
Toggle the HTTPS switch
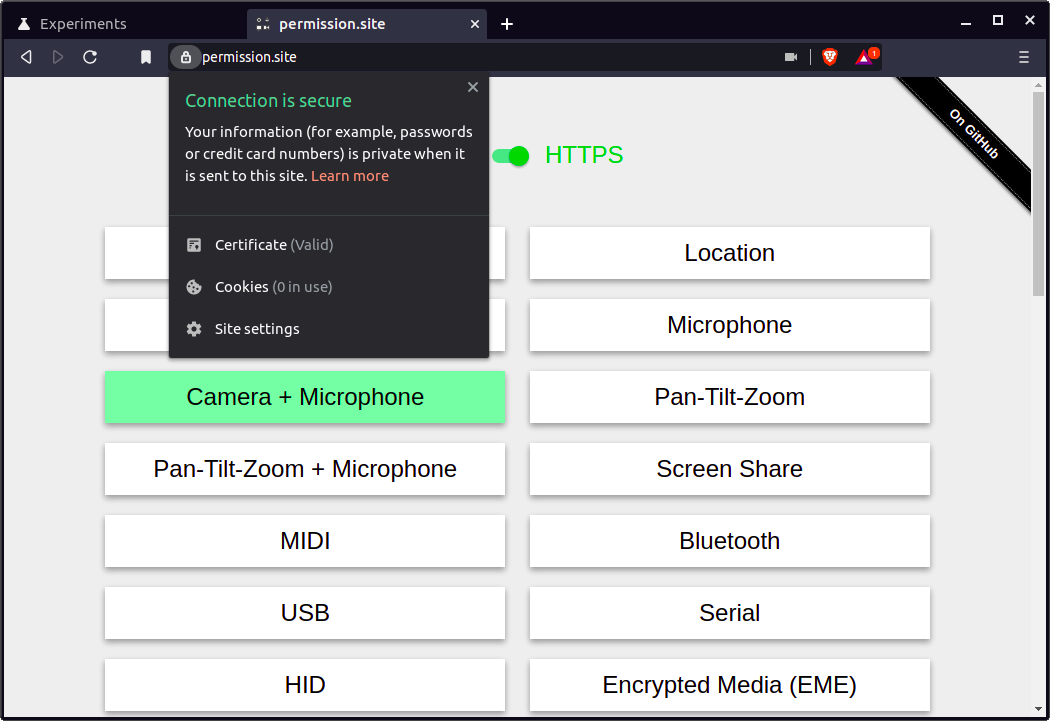(x=510, y=156)
